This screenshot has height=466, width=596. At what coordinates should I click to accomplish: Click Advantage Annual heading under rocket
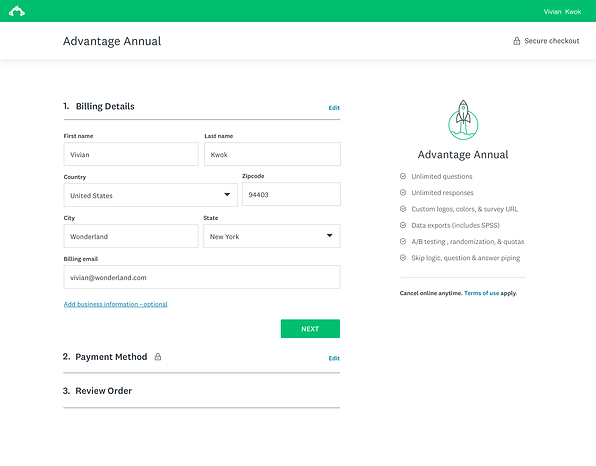tap(463, 155)
